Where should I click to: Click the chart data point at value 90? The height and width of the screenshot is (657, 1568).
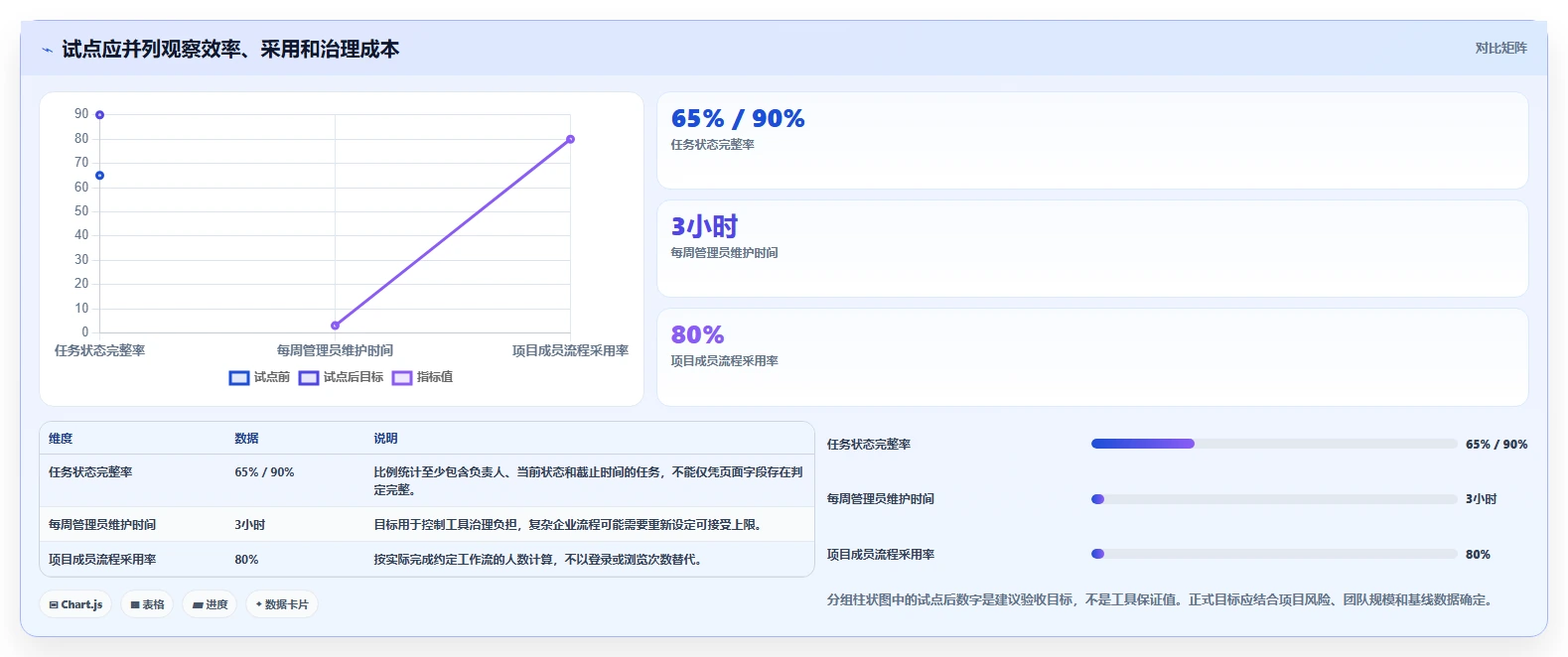point(99,115)
